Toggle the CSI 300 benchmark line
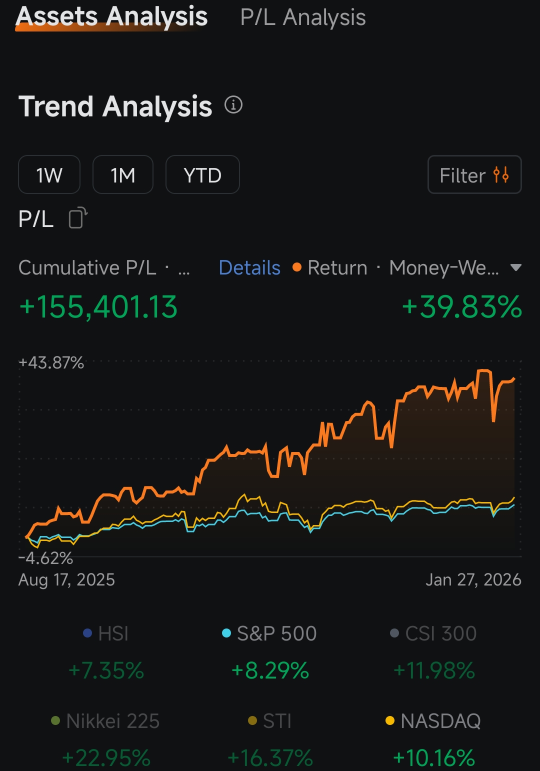Screen dimensions: 540x771 433,633
